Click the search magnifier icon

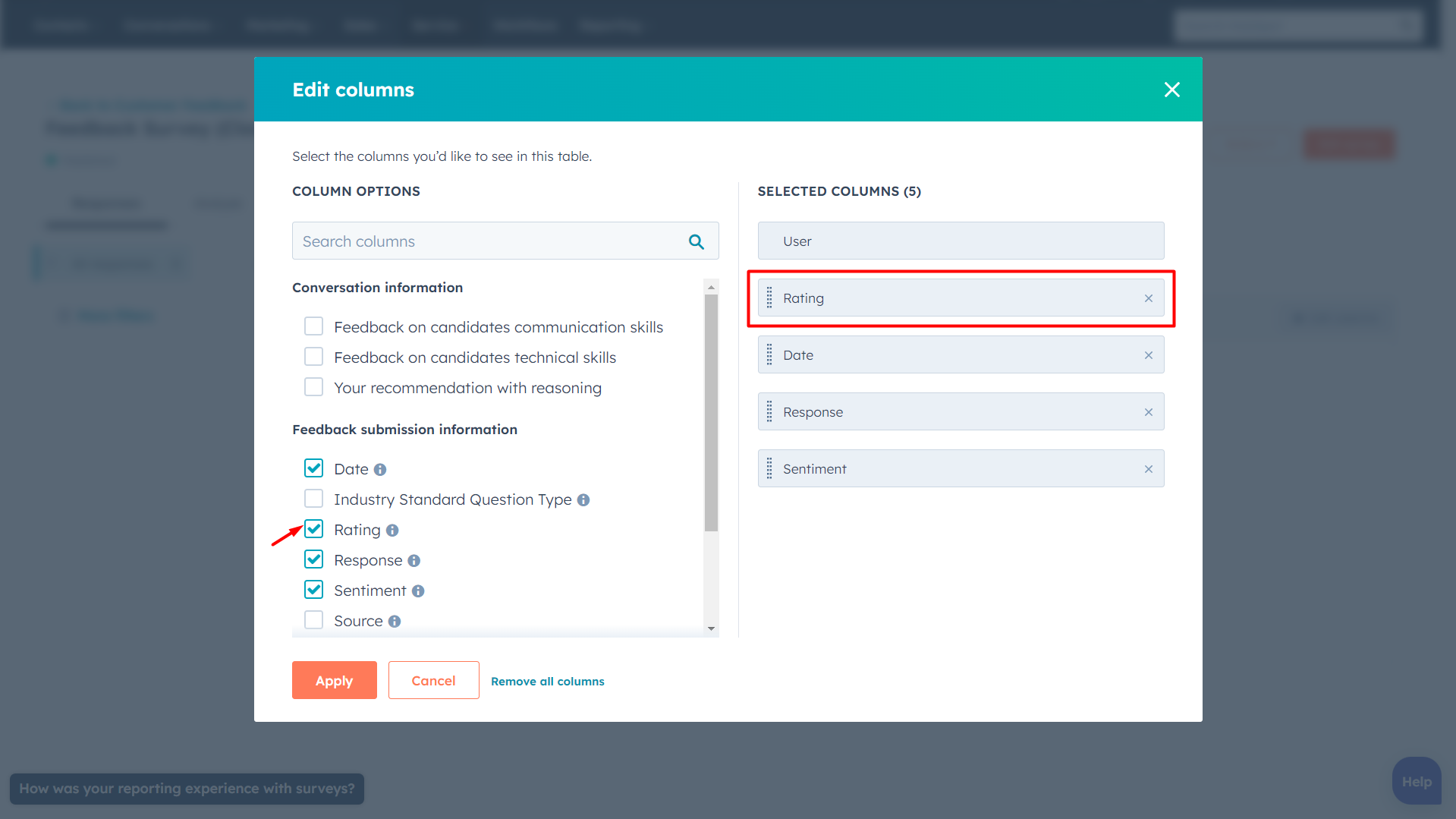click(696, 241)
